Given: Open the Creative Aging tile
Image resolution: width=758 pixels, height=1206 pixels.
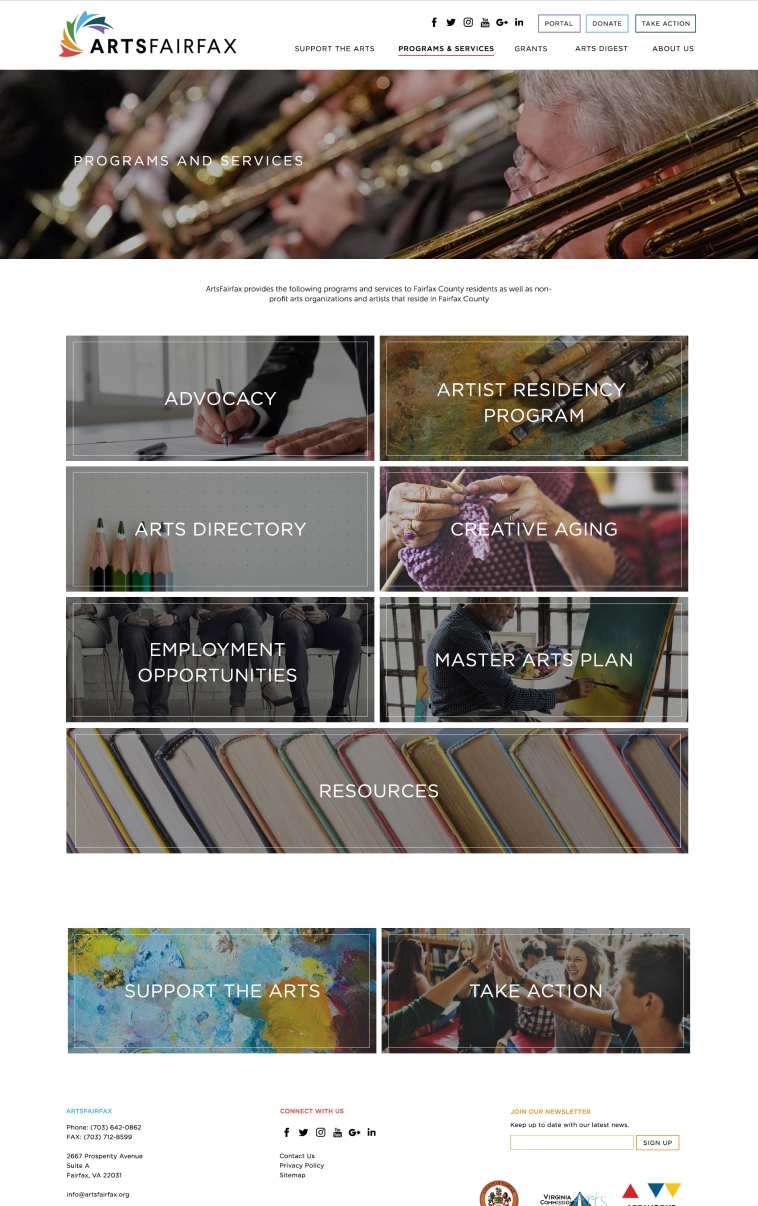Looking at the screenshot, I should click(534, 529).
